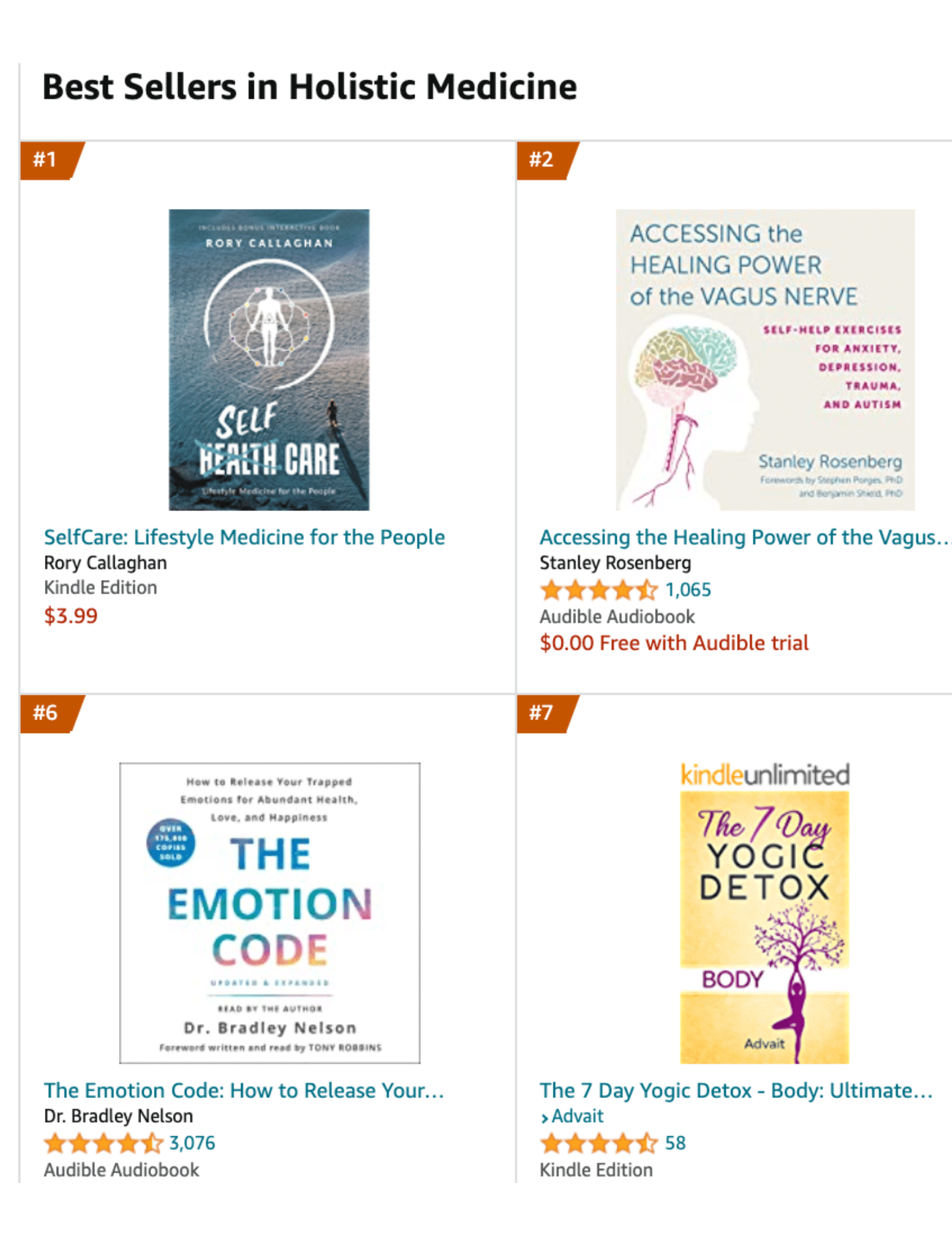Click the kindleunlimited logo above Yogic Detox
Screen dimensions: 952x1233
click(x=765, y=775)
